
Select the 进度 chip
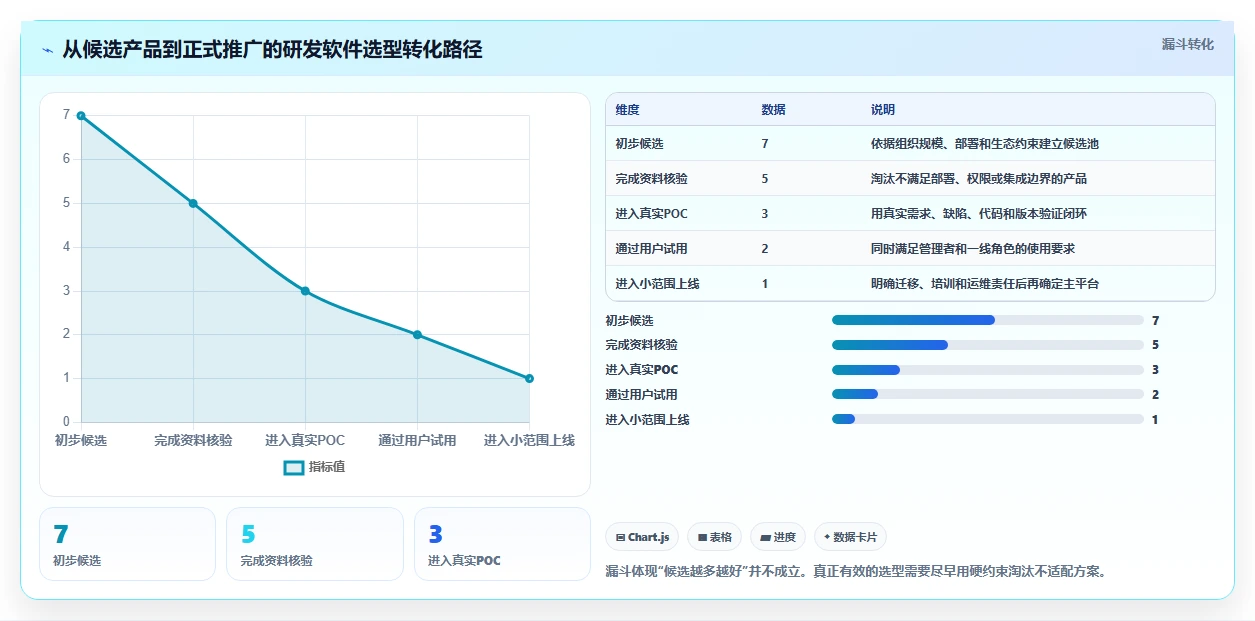click(778, 537)
